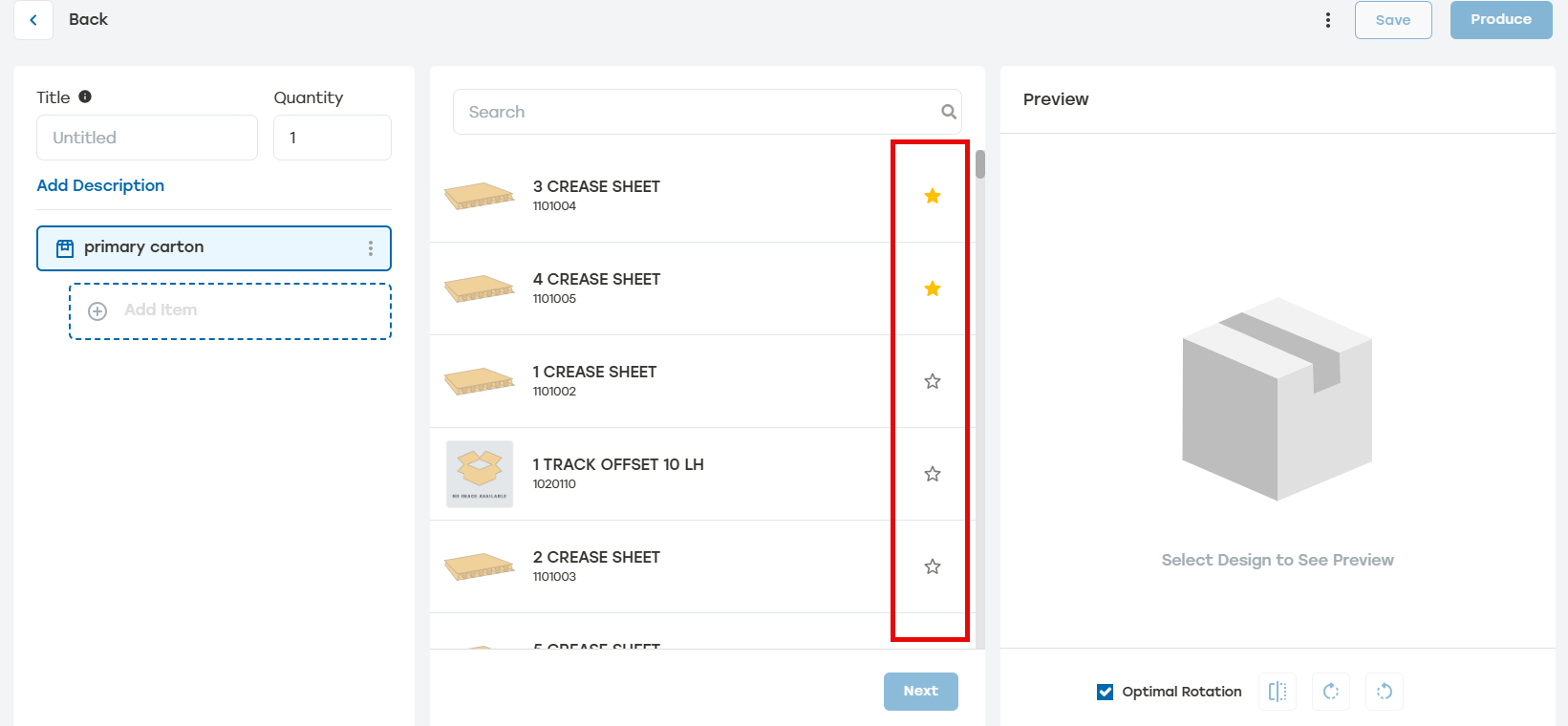Viewport: 1568px width, 726px height.
Task: Click the search magnifier icon
Action: (x=948, y=112)
